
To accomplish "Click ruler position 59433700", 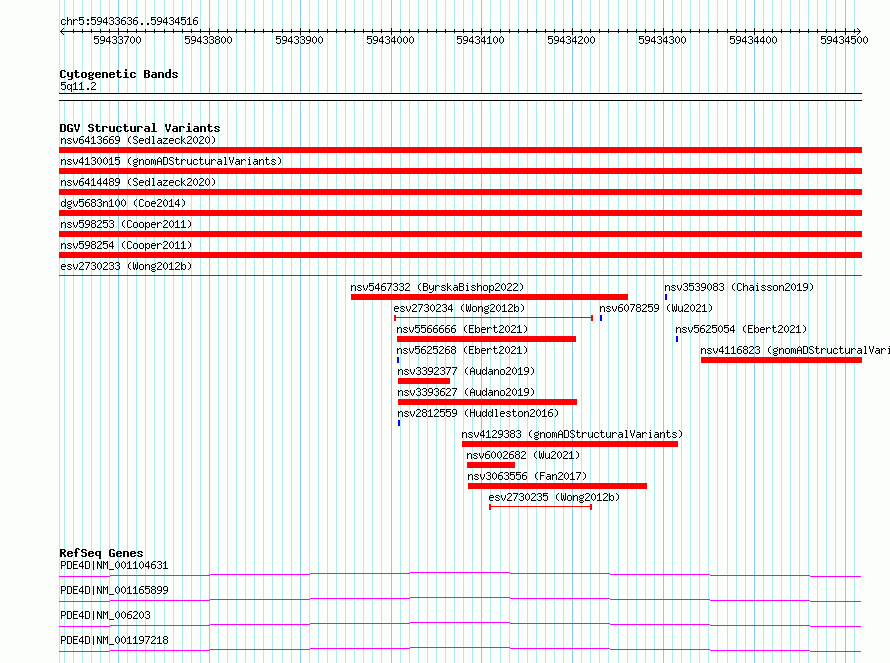I will (117, 40).
